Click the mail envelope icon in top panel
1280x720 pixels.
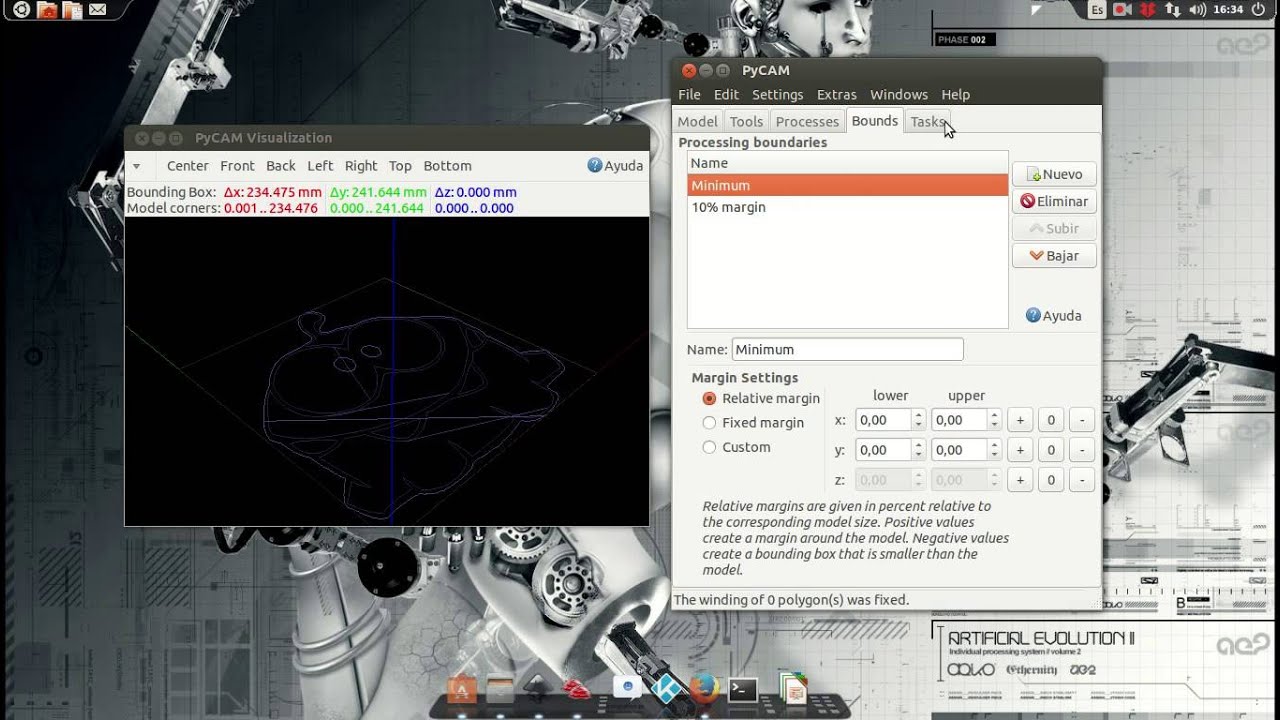pyautogui.click(x=97, y=10)
